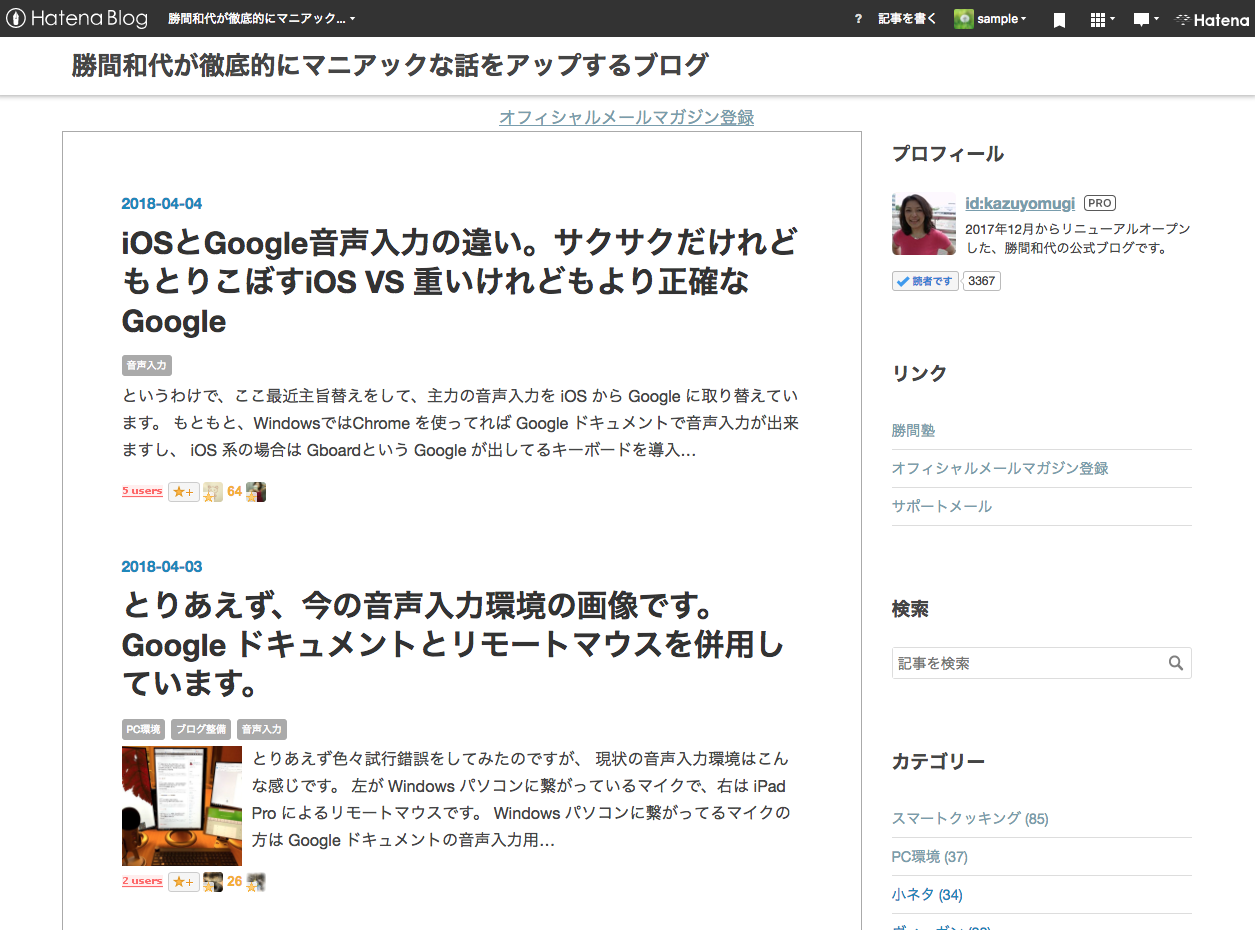Click first star user avatar of second article
This screenshot has width=1255, height=930.
213,882
